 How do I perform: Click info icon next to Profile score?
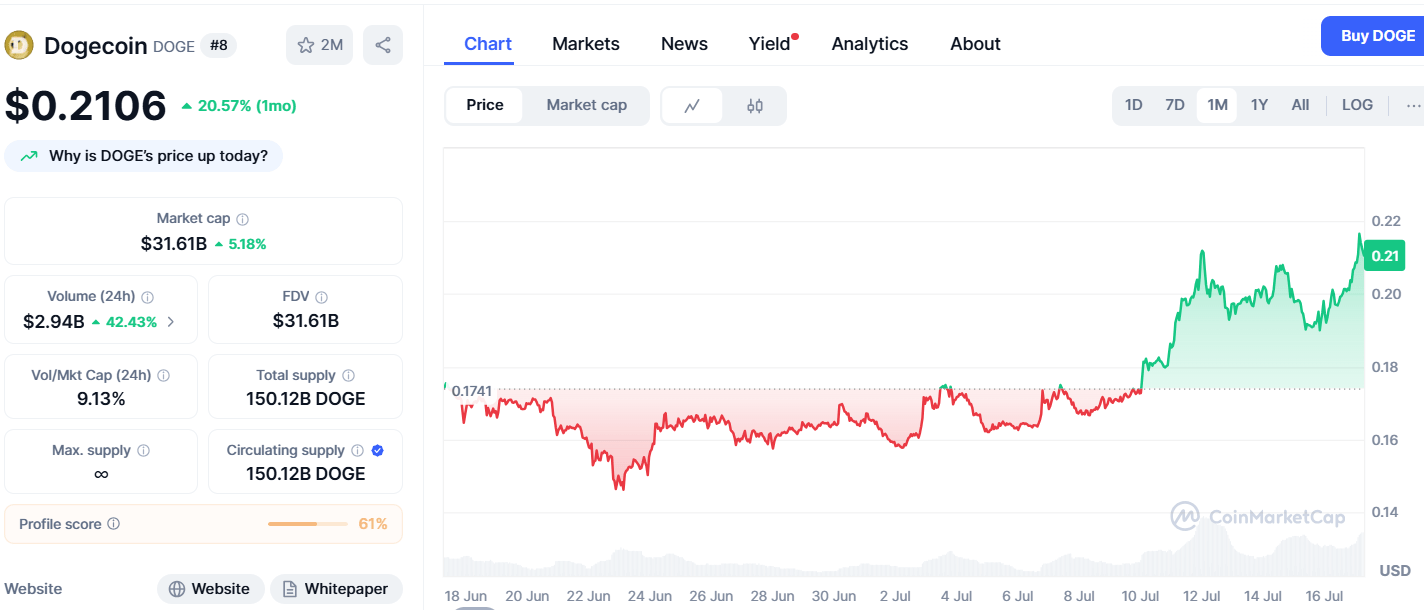point(114,524)
